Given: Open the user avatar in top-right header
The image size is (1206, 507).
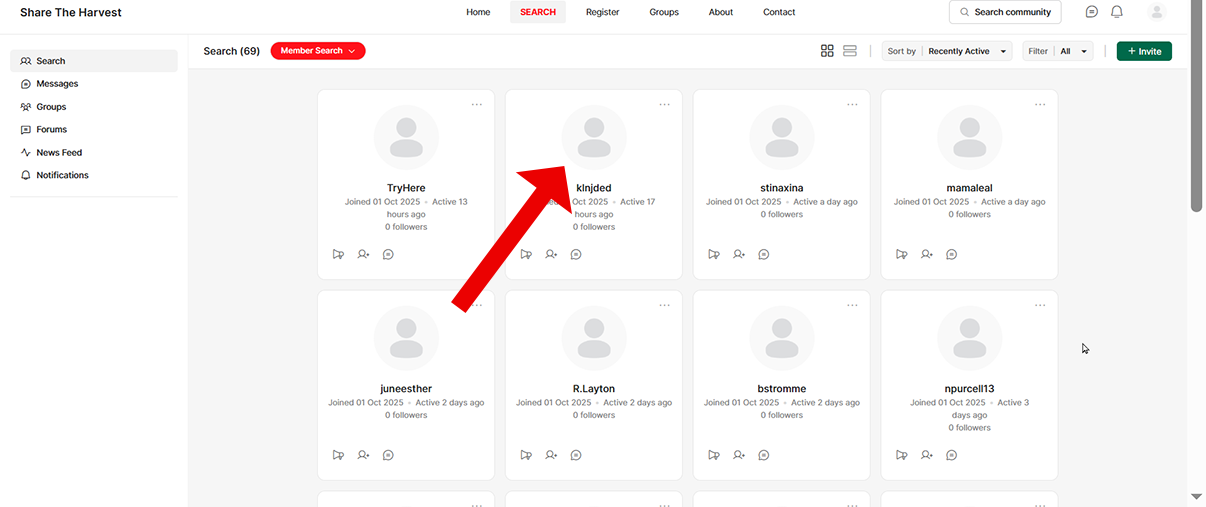Looking at the screenshot, I should click(1157, 12).
